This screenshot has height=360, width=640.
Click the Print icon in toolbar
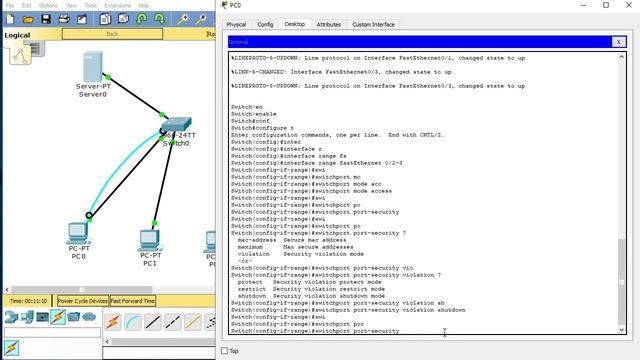click(64, 19)
